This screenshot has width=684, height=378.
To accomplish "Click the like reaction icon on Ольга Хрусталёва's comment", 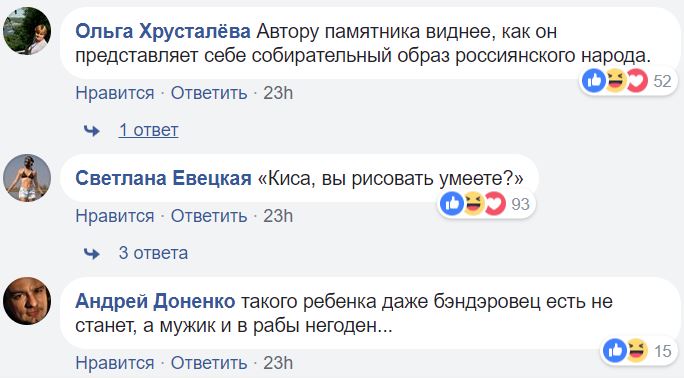I will click(594, 81).
